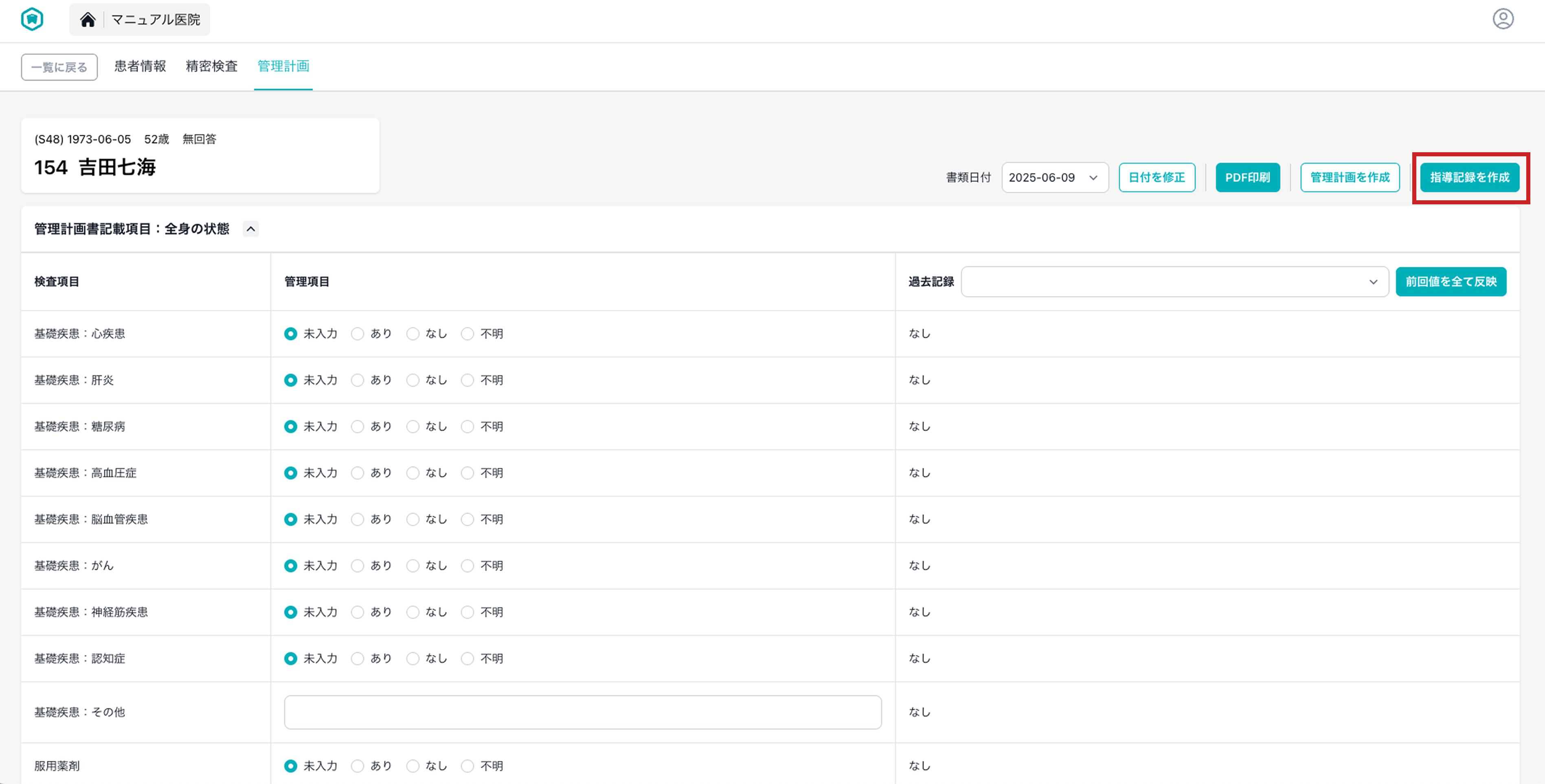
Task: Open the 書類日付 2025-06-09 dropdown
Action: [x=1055, y=177]
